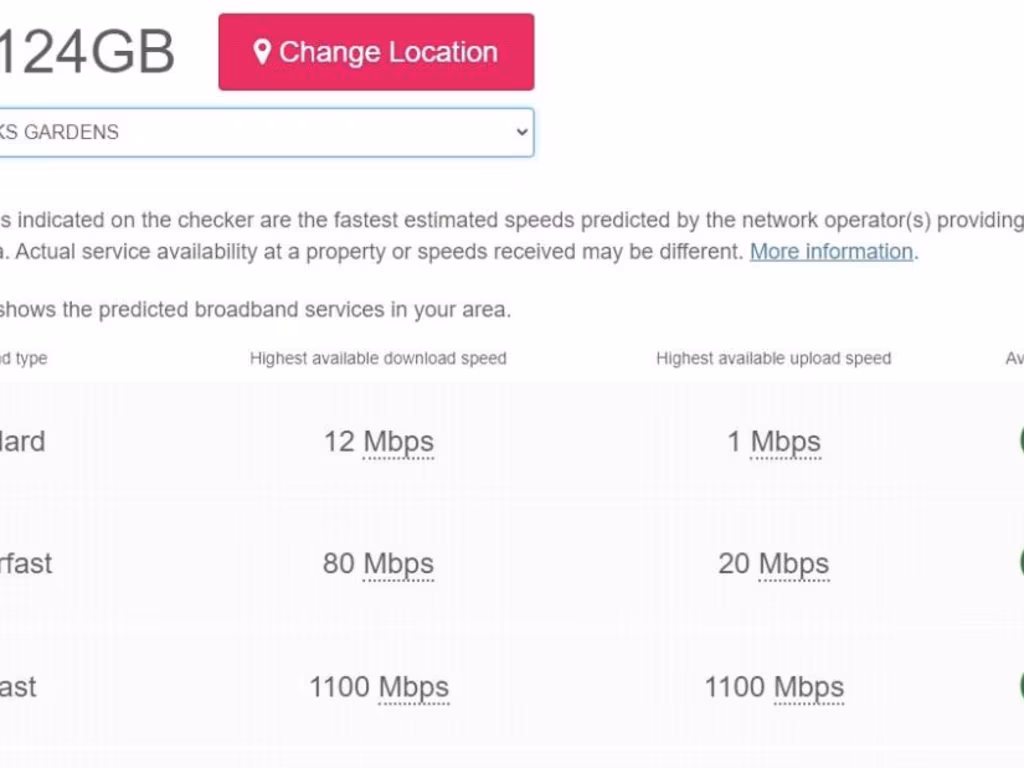The width and height of the screenshot is (1024, 768).
Task: Click the Mbps abbreviation beside 12 download speed
Action: 398,441
